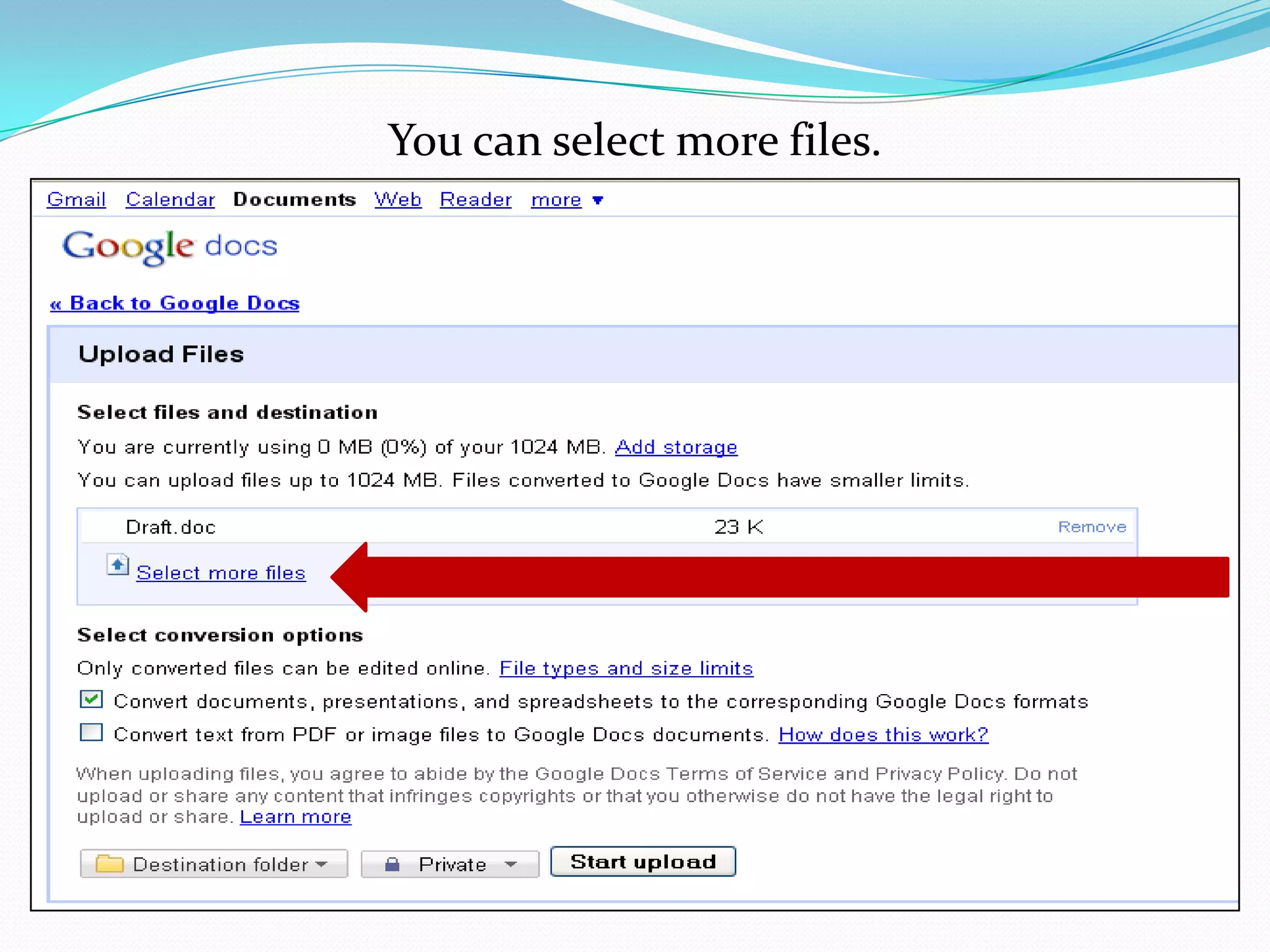
Task: Open Gmail from the top navigation
Action: 76,200
